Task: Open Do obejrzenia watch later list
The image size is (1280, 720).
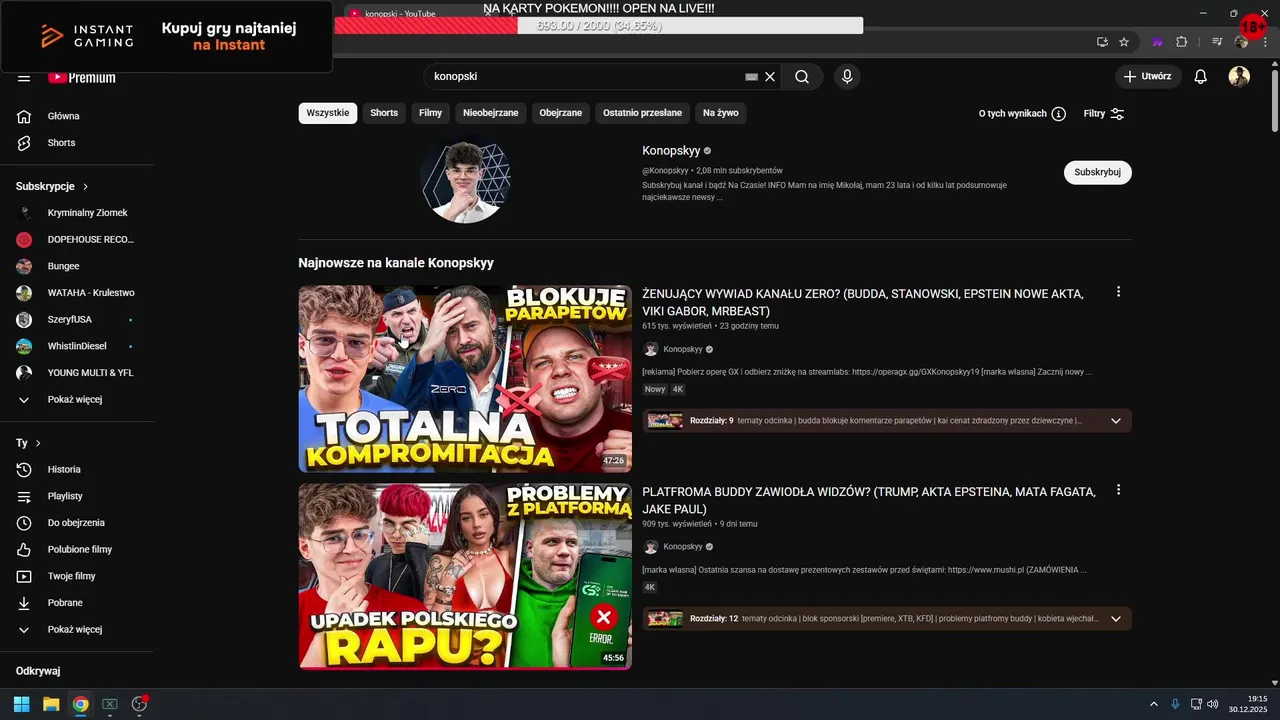Action: coord(77,523)
